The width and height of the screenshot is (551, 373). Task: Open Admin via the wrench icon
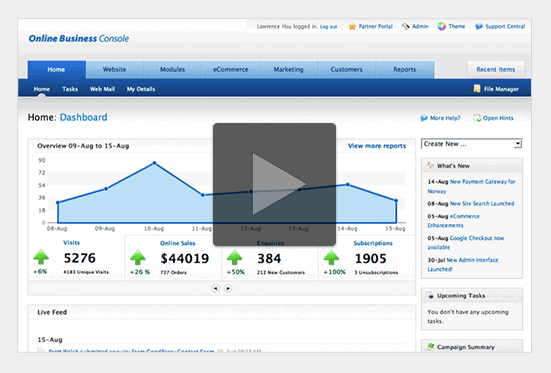pos(406,26)
